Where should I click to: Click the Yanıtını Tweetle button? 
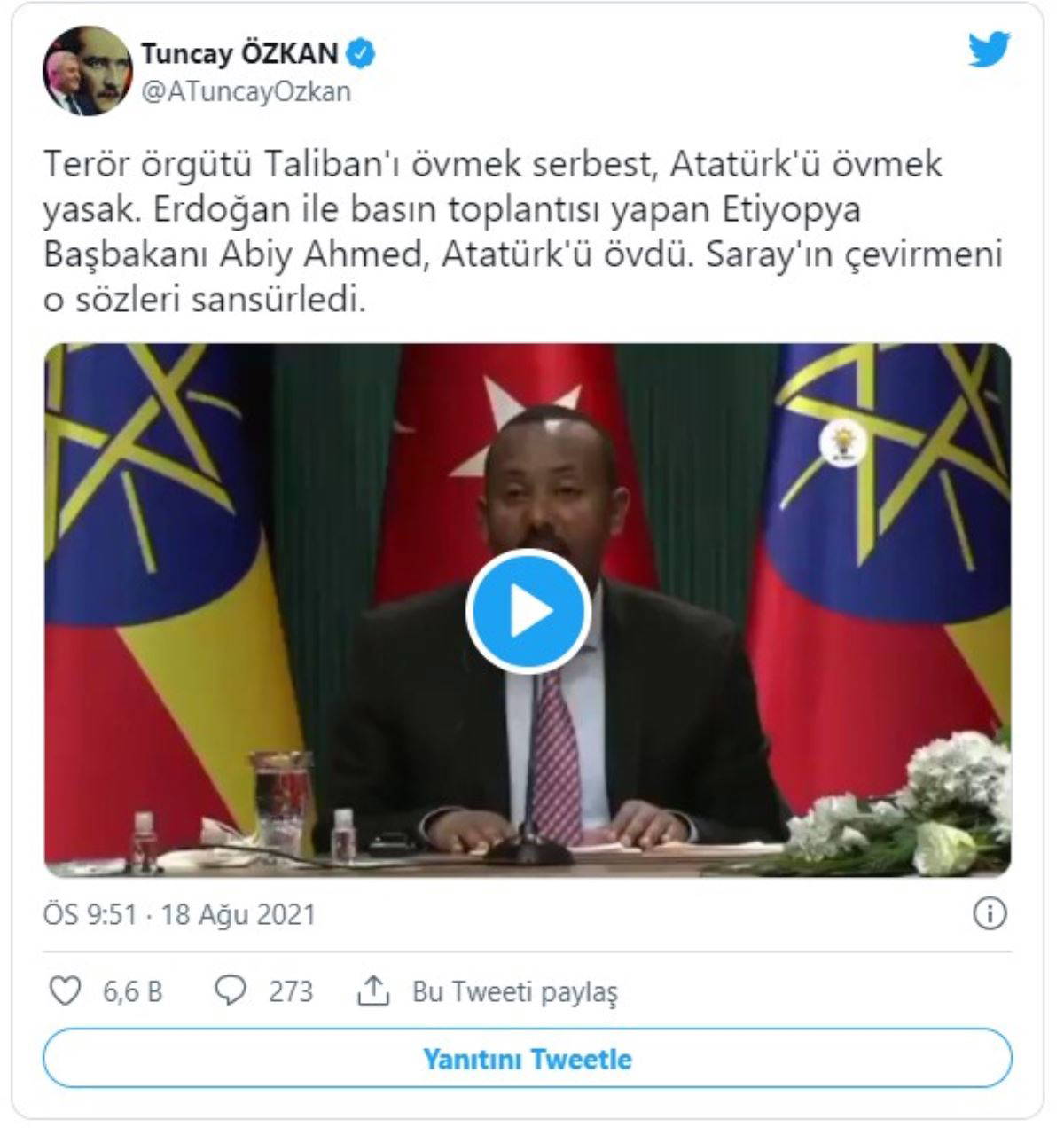point(528,1059)
